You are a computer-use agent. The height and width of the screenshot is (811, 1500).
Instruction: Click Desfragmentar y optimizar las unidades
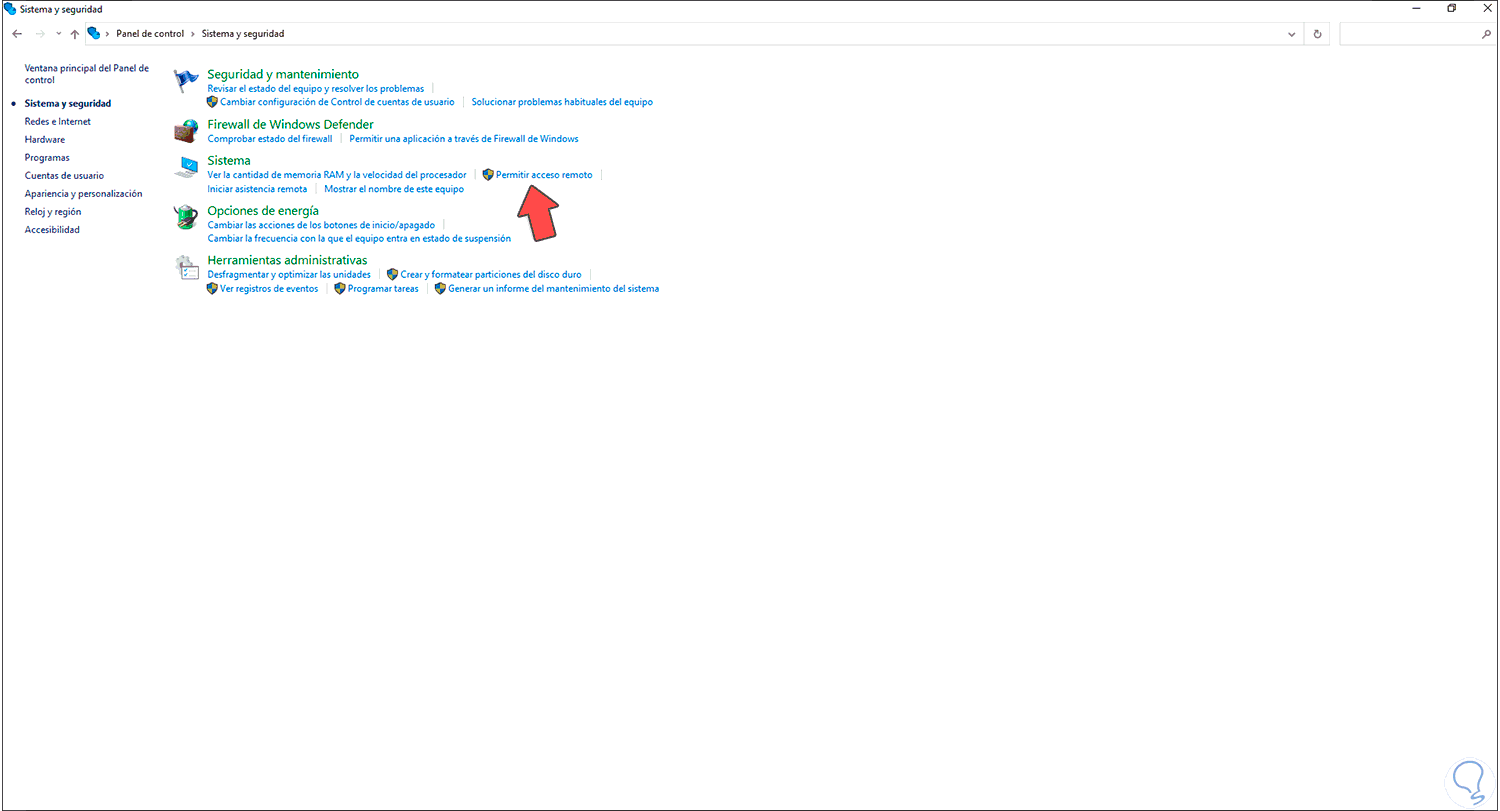pos(289,274)
